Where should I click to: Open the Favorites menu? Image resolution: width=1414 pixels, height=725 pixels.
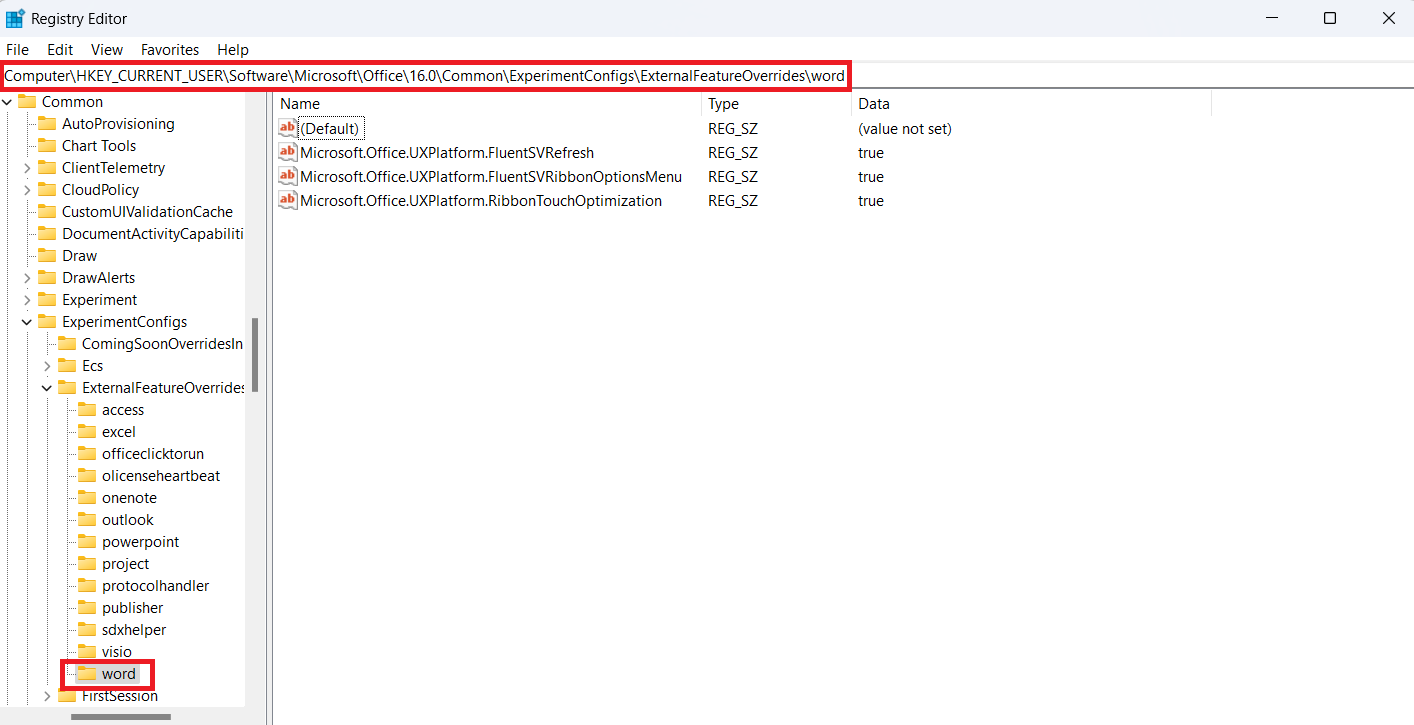(170, 49)
